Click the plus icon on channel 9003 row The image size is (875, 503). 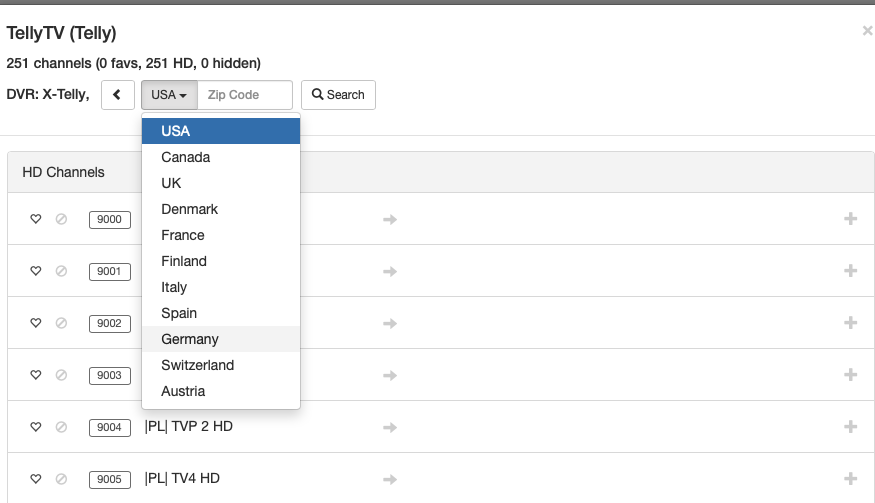coord(851,375)
